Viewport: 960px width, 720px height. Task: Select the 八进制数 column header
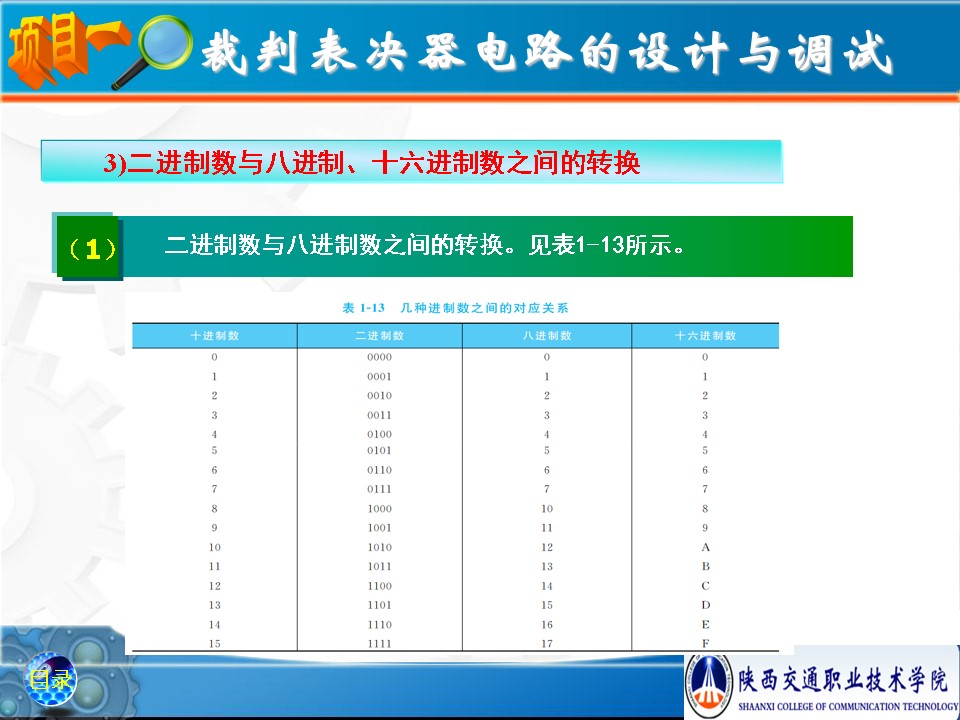pyautogui.click(x=547, y=336)
